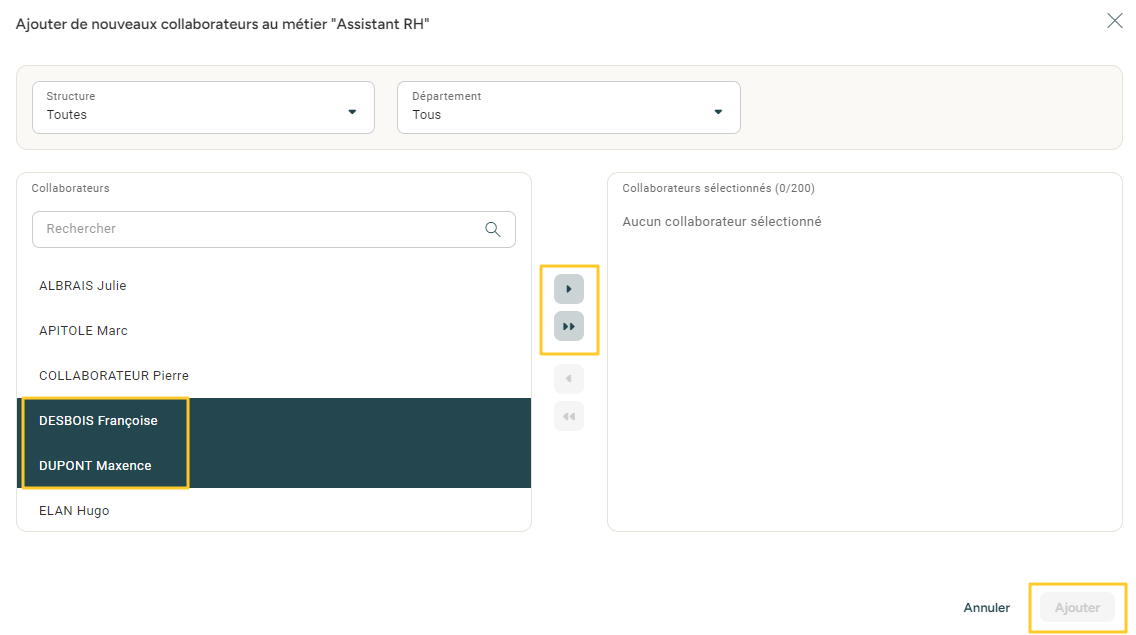
Task: Choose ELAN Hugo from the list
Action: click(x=74, y=511)
